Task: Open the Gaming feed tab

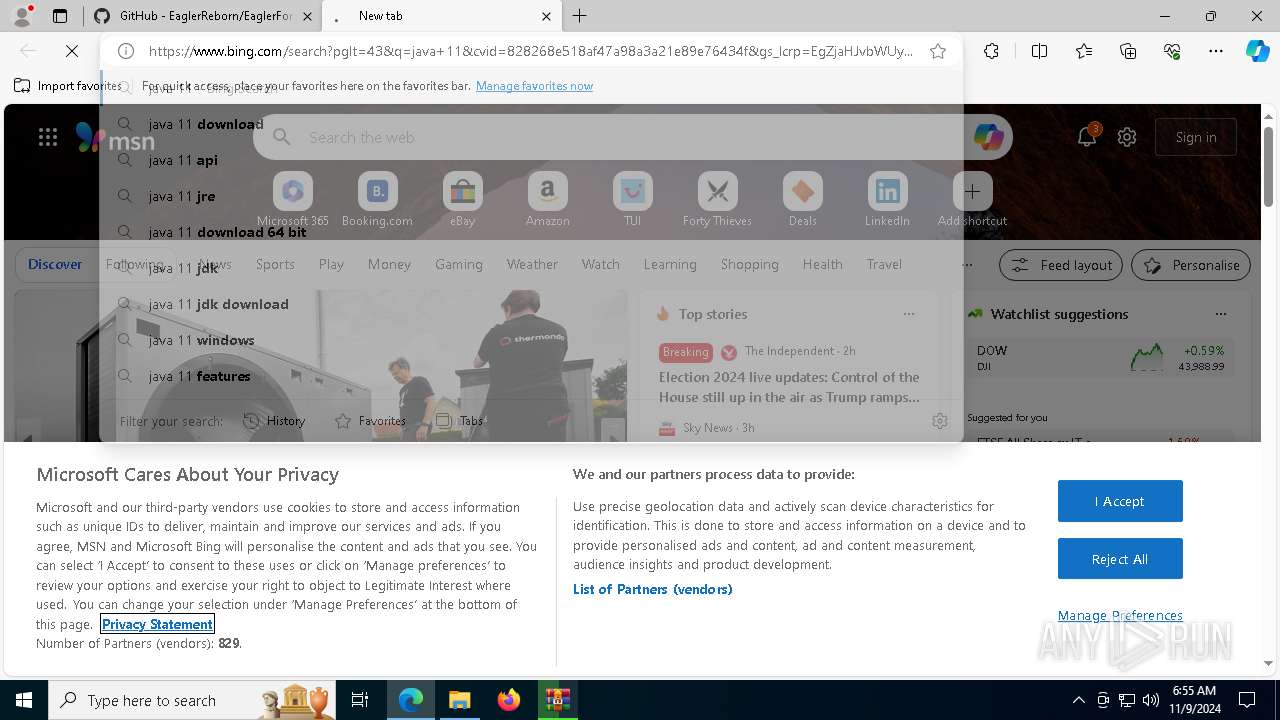Action: click(459, 264)
